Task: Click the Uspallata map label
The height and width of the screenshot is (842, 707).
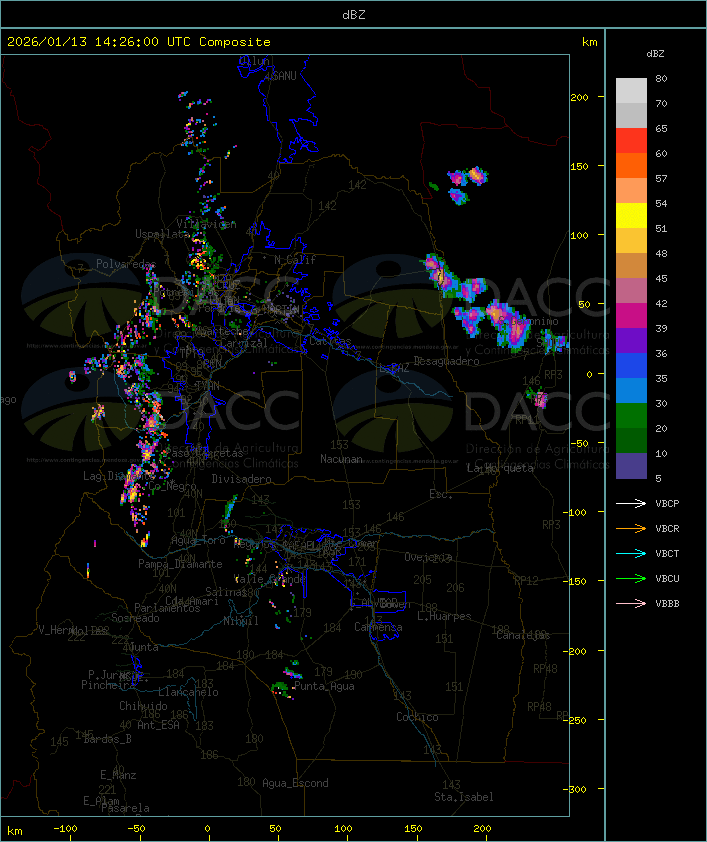Action: [x=163, y=234]
